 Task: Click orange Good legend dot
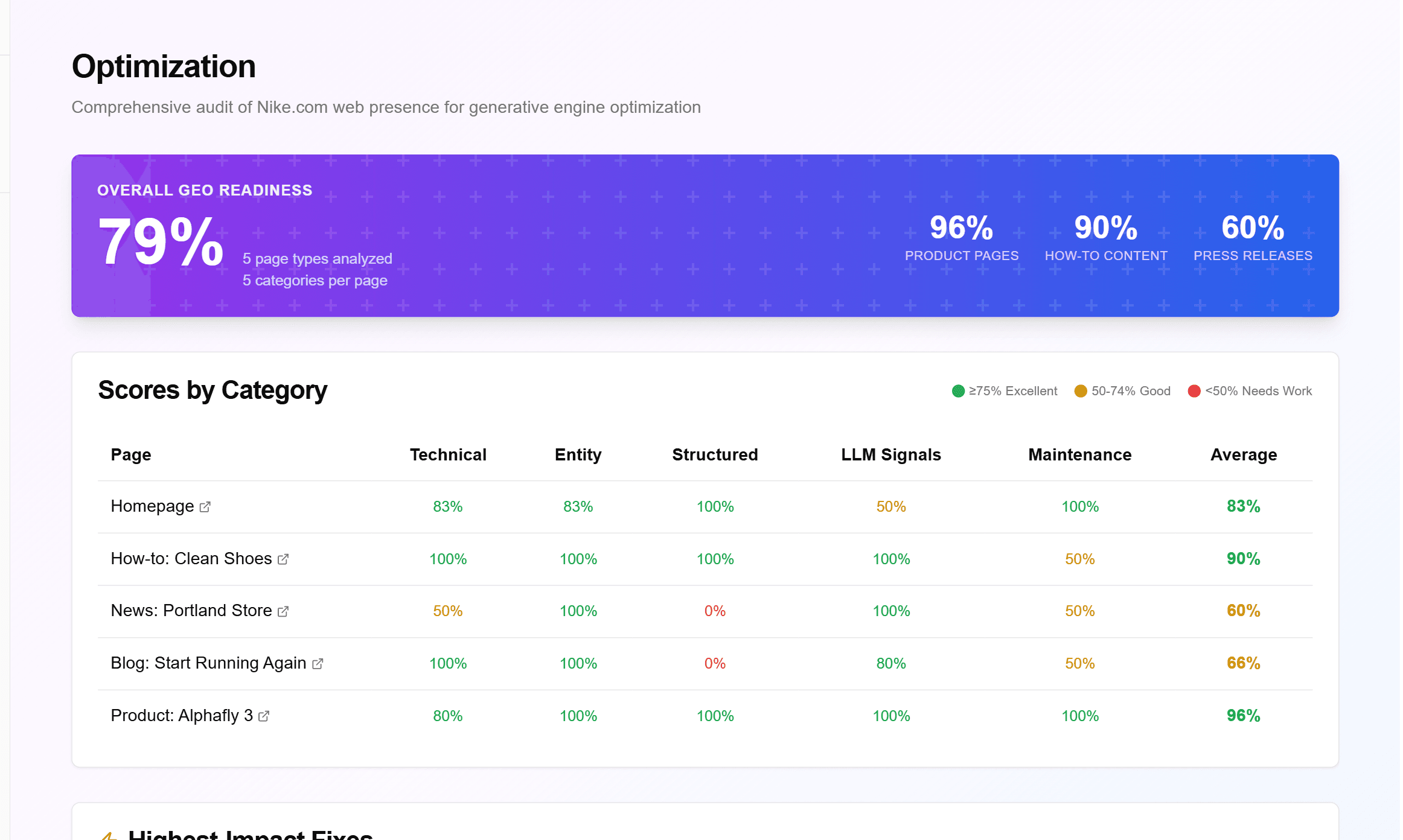[x=1081, y=391]
